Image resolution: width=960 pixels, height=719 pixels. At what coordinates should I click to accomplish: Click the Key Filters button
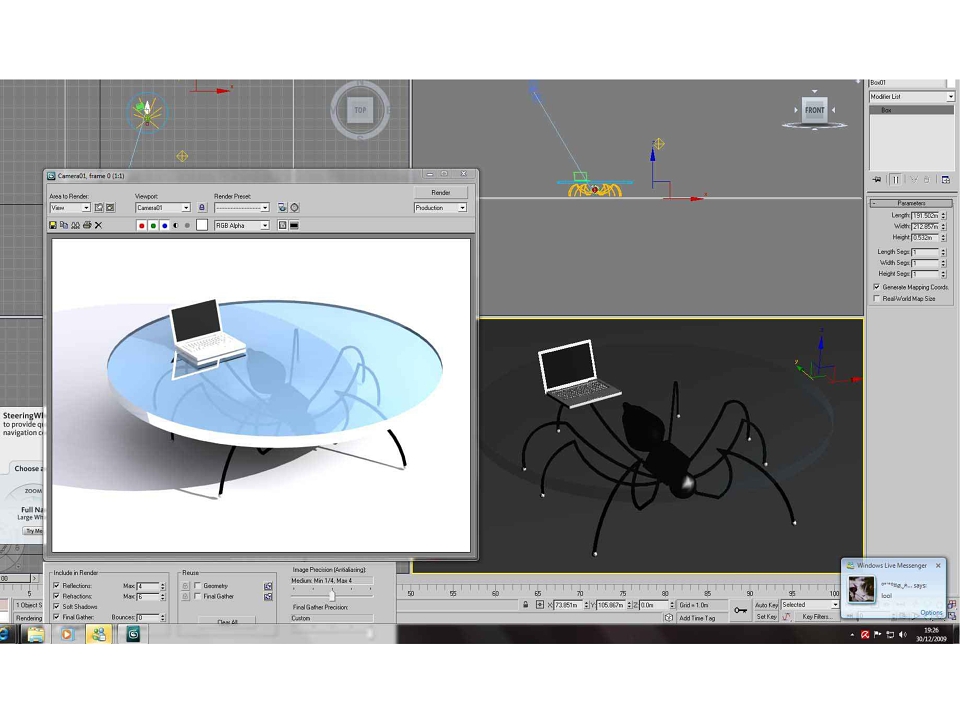(816, 617)
